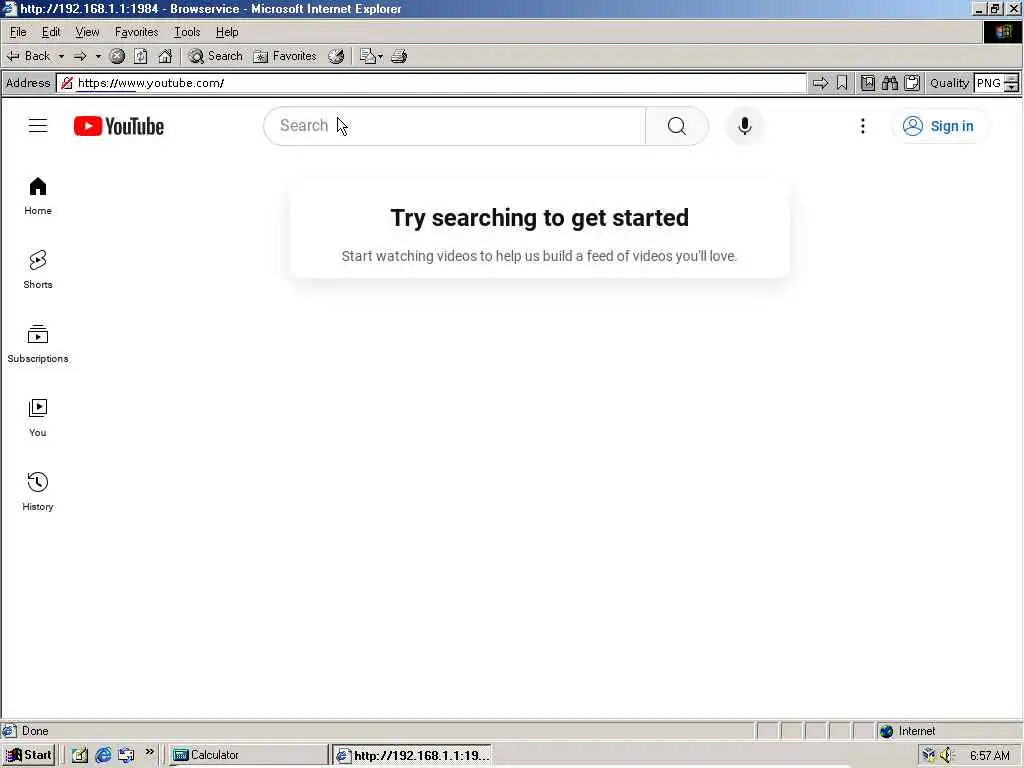Image resolution: width=1024 pixels, height=768 pixels.
Task: Expand the quick launch overflow chevron
Action: tap(150, 752)
